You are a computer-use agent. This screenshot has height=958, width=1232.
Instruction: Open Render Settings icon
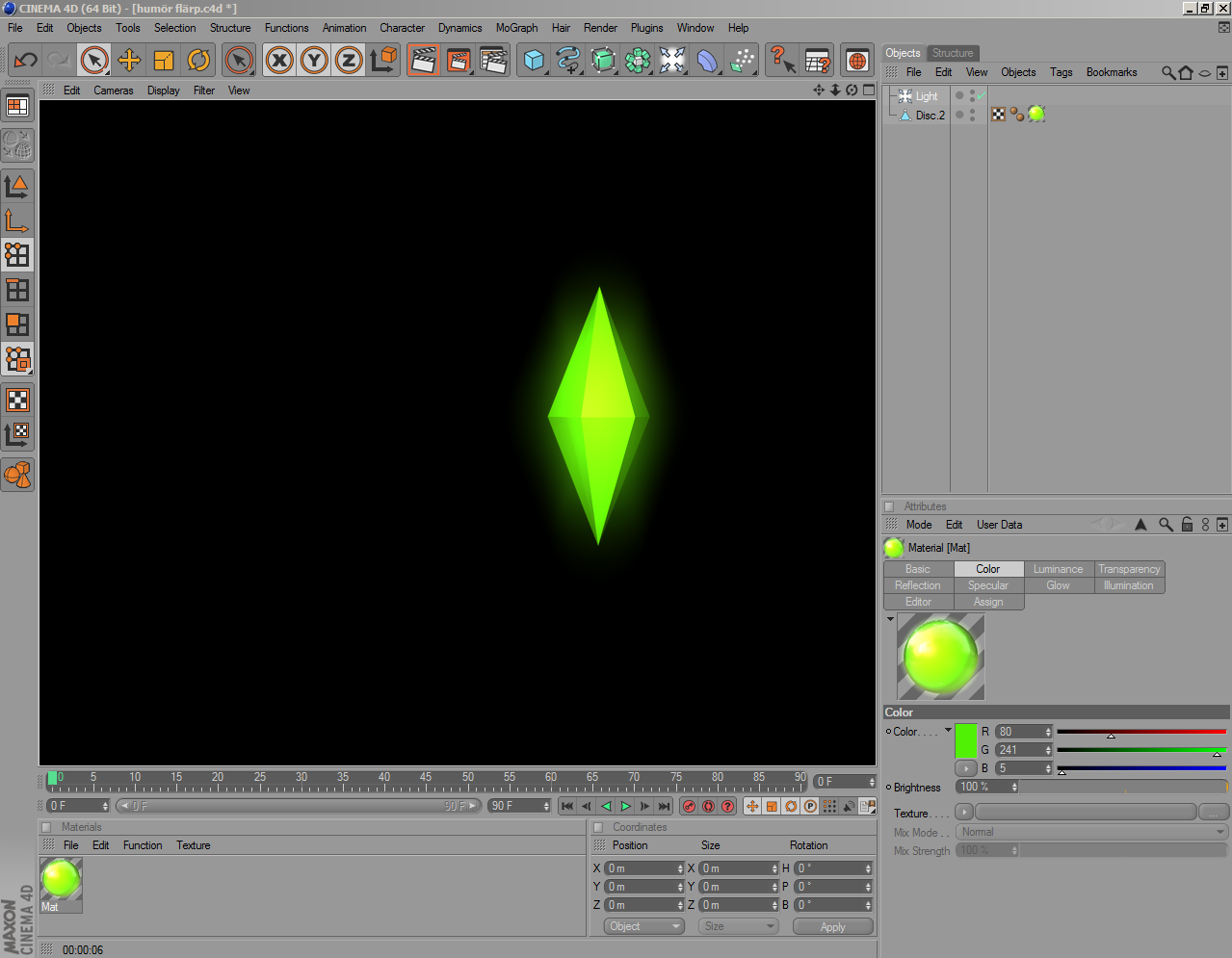493,61
